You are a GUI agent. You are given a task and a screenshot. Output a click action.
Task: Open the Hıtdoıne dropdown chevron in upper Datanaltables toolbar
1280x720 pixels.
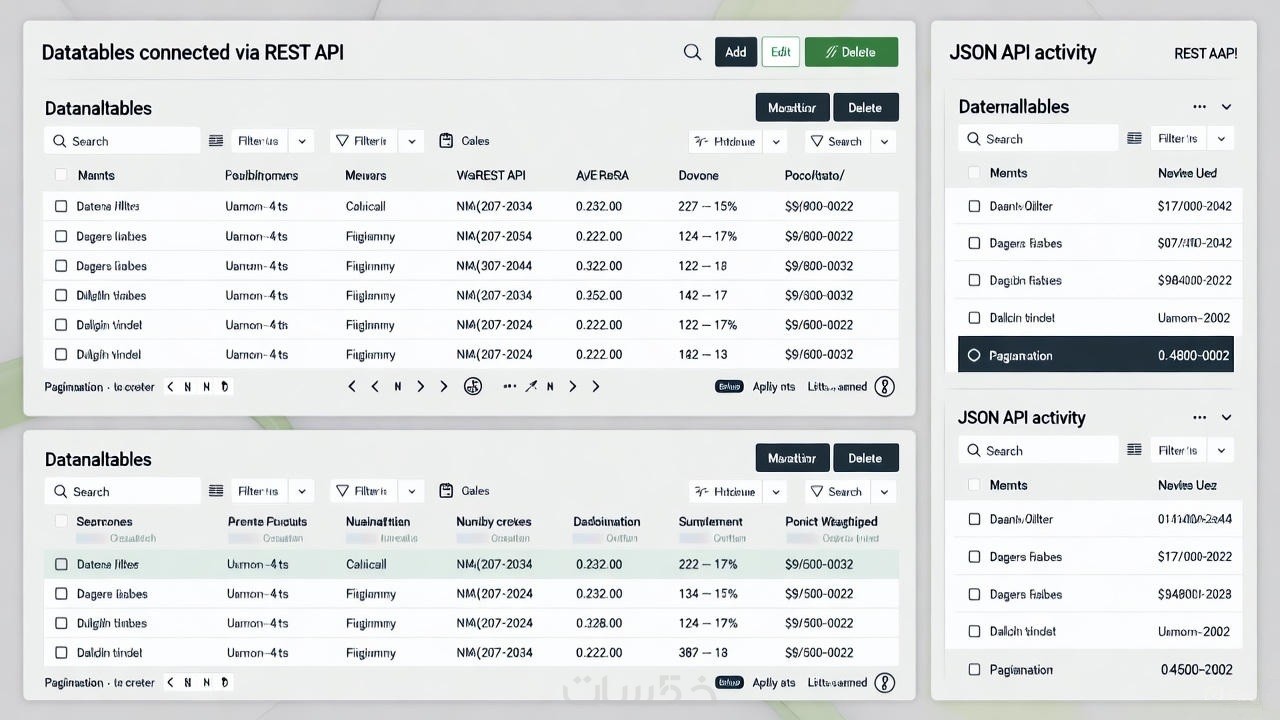coord(776,142)
